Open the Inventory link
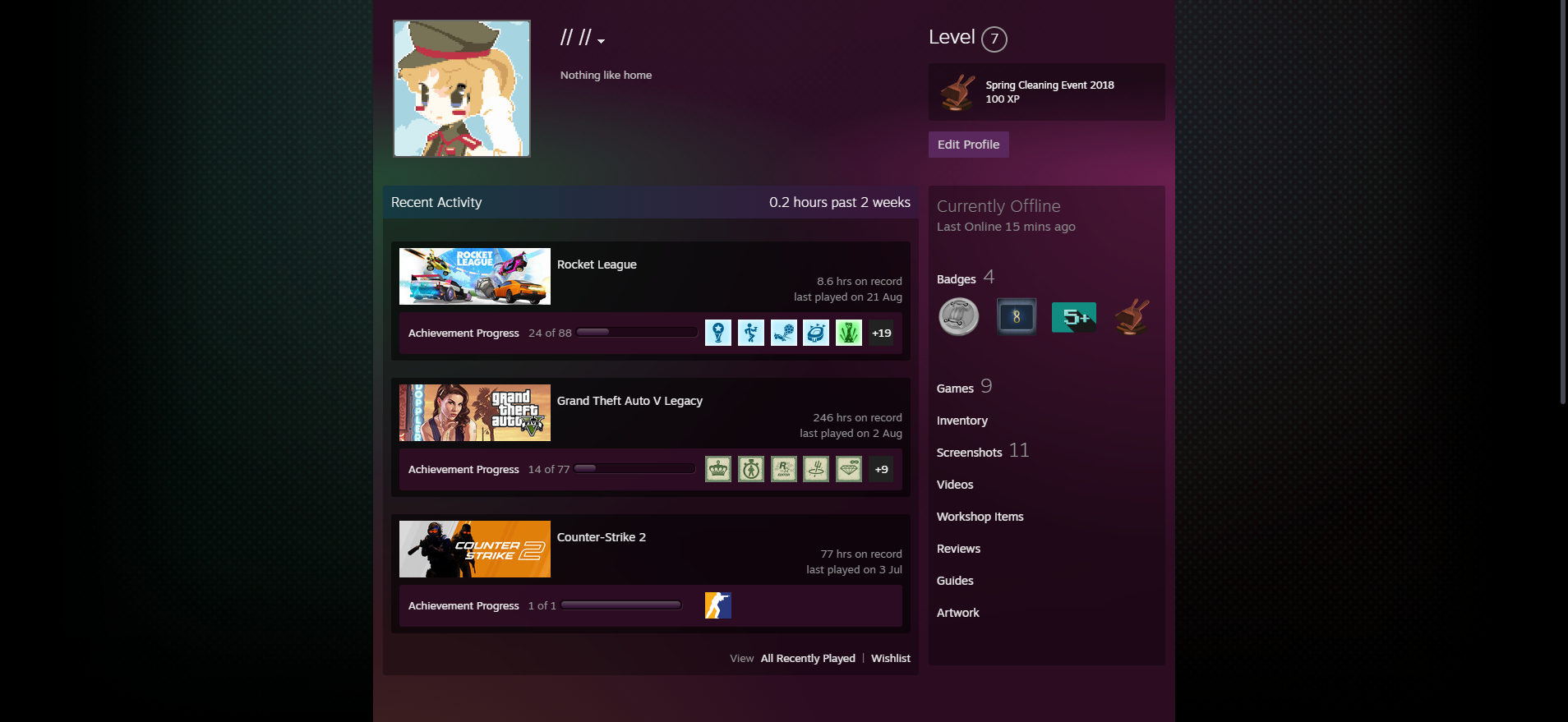 (x=962, y=421)
